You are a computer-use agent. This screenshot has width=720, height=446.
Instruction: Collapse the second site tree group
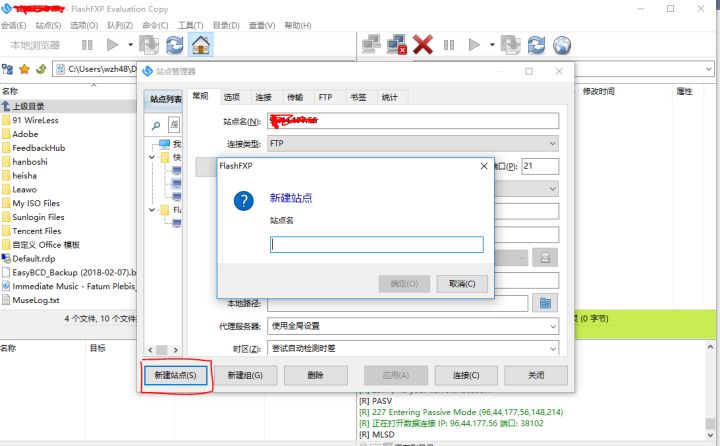(x=152, y=210)
